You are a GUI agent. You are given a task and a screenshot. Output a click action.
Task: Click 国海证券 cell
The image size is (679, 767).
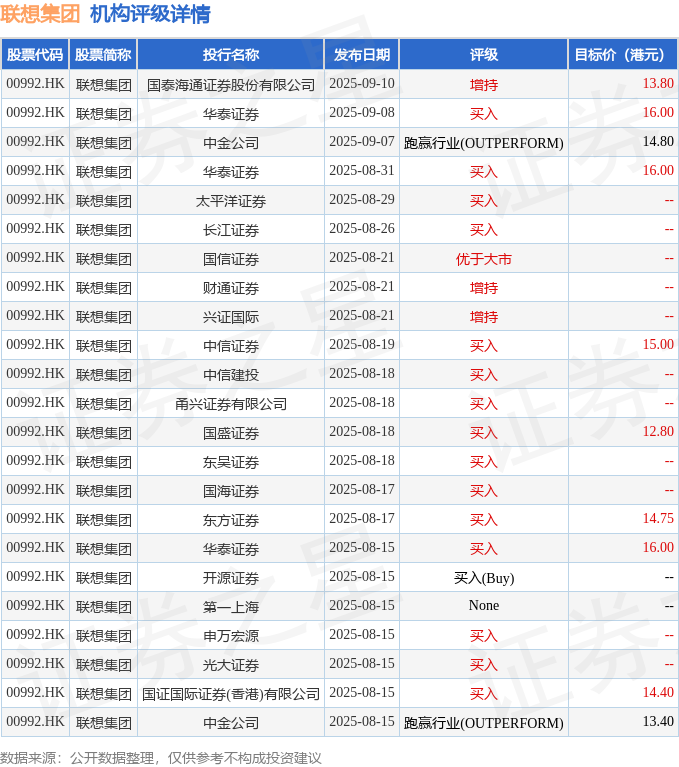coord(231,491)
